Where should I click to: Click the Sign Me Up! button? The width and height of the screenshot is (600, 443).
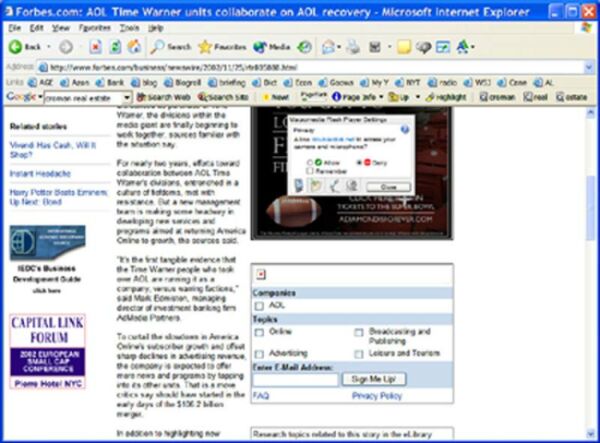373,379
